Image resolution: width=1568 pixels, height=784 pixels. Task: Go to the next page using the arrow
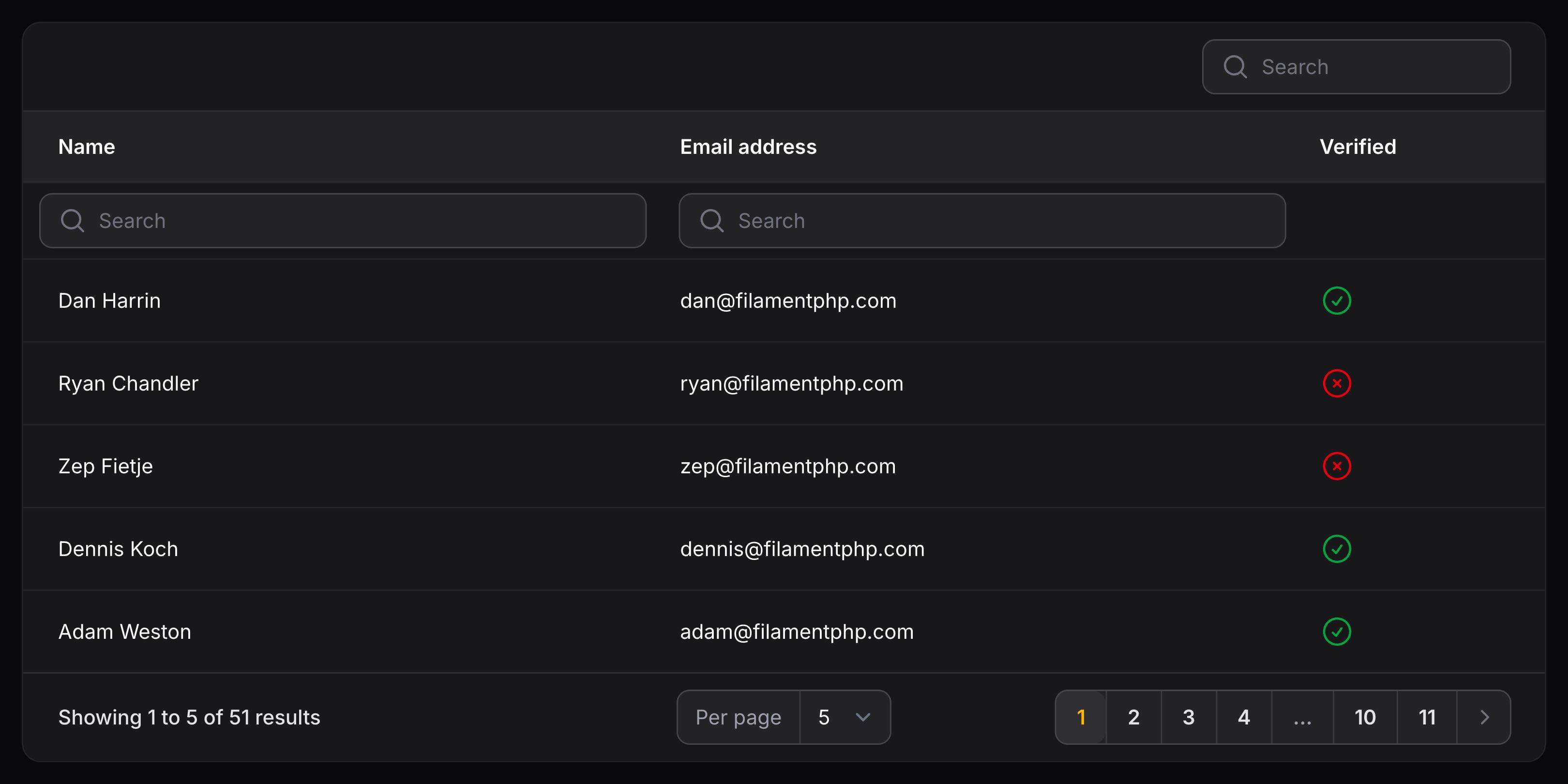pos(1484,717)
